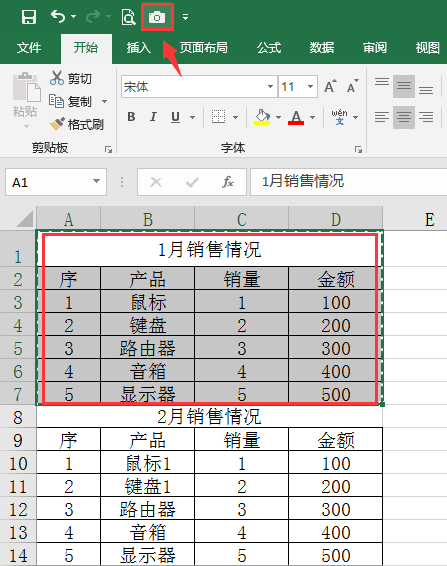Click the 粘贴 paste clipboard icon
Image resolution: width=447 pixels, height=566 pixels.
click(x=26, y=87)
